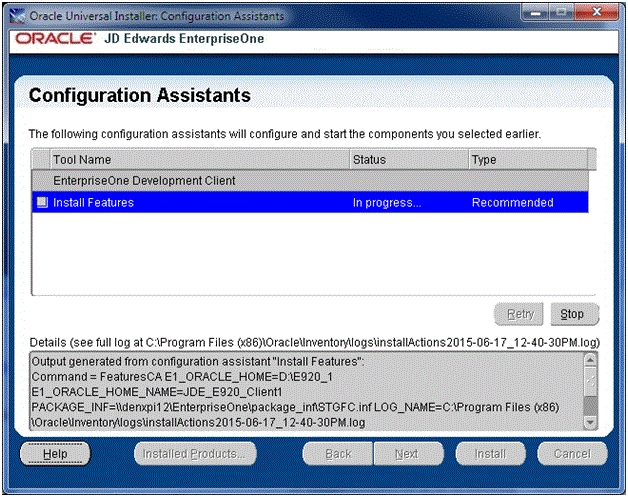This screenshot has height=497, width=628.
Task: Click the ORACLE logo in the banner
Action: (55, 38)
